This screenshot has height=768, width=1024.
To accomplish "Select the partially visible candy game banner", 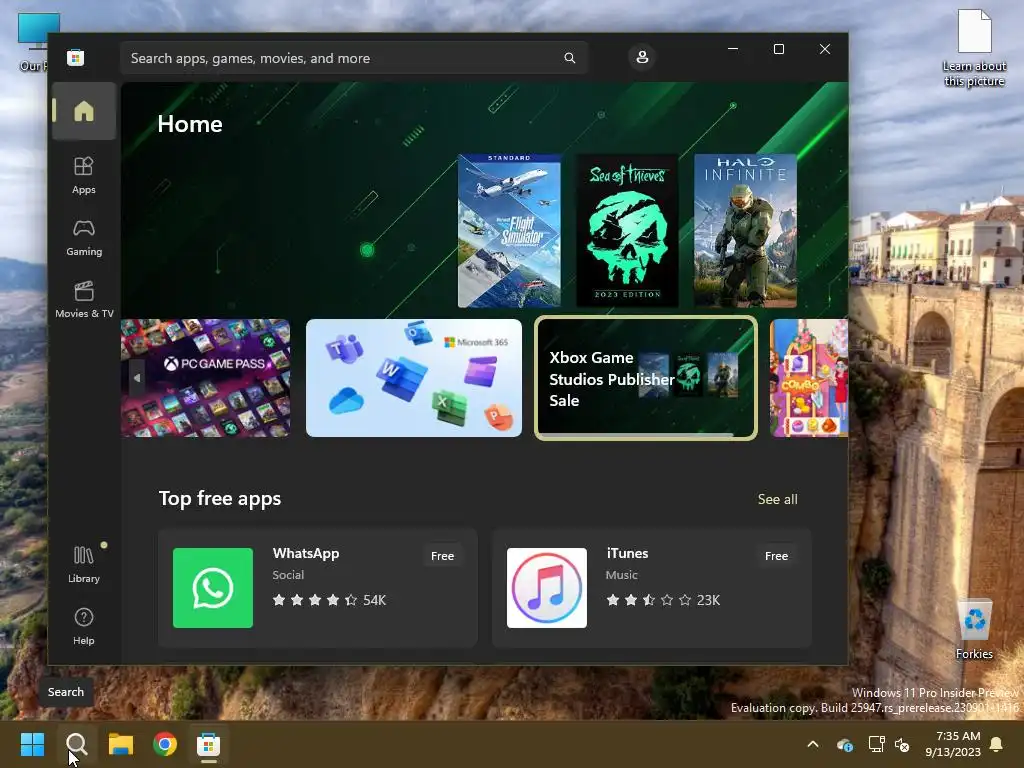I will pos(809,378).
